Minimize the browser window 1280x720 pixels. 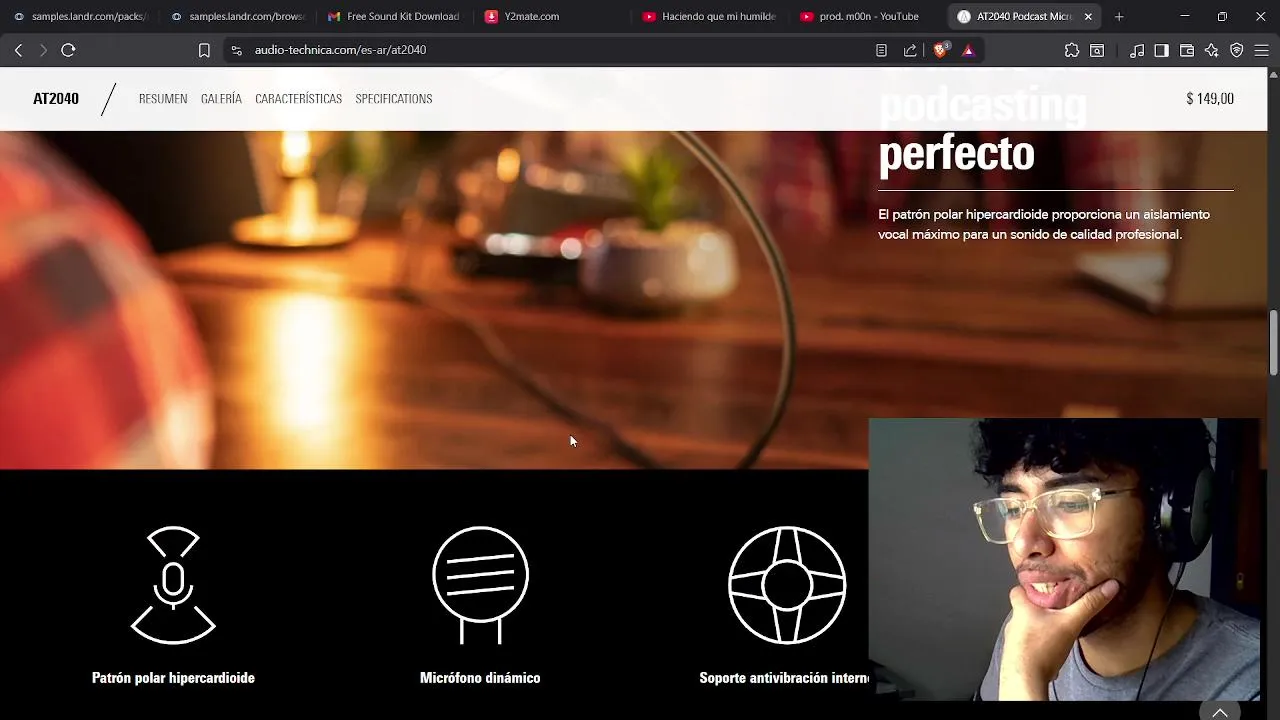[x=1184, y=16]
